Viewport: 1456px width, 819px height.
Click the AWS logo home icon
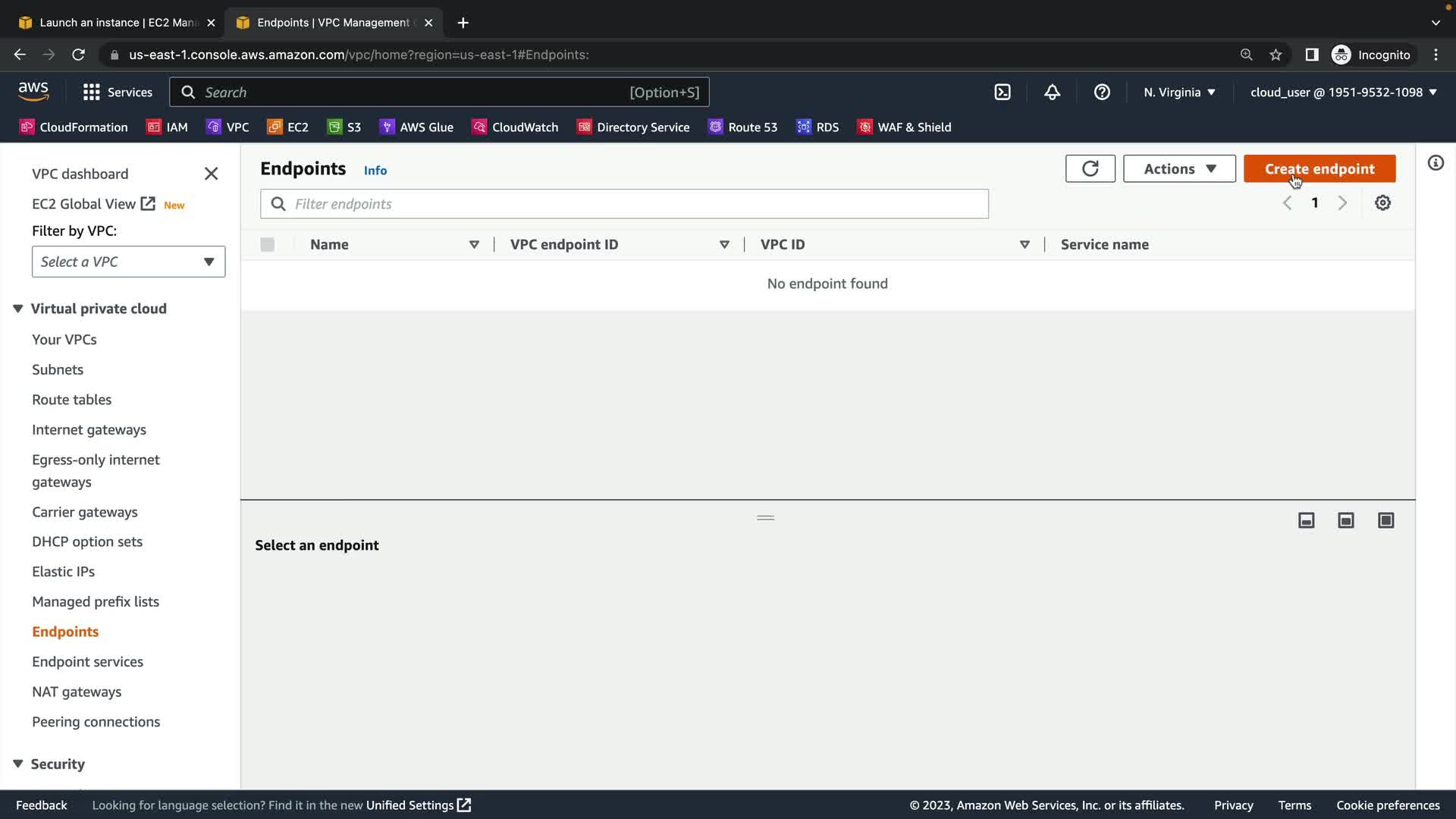33,92
